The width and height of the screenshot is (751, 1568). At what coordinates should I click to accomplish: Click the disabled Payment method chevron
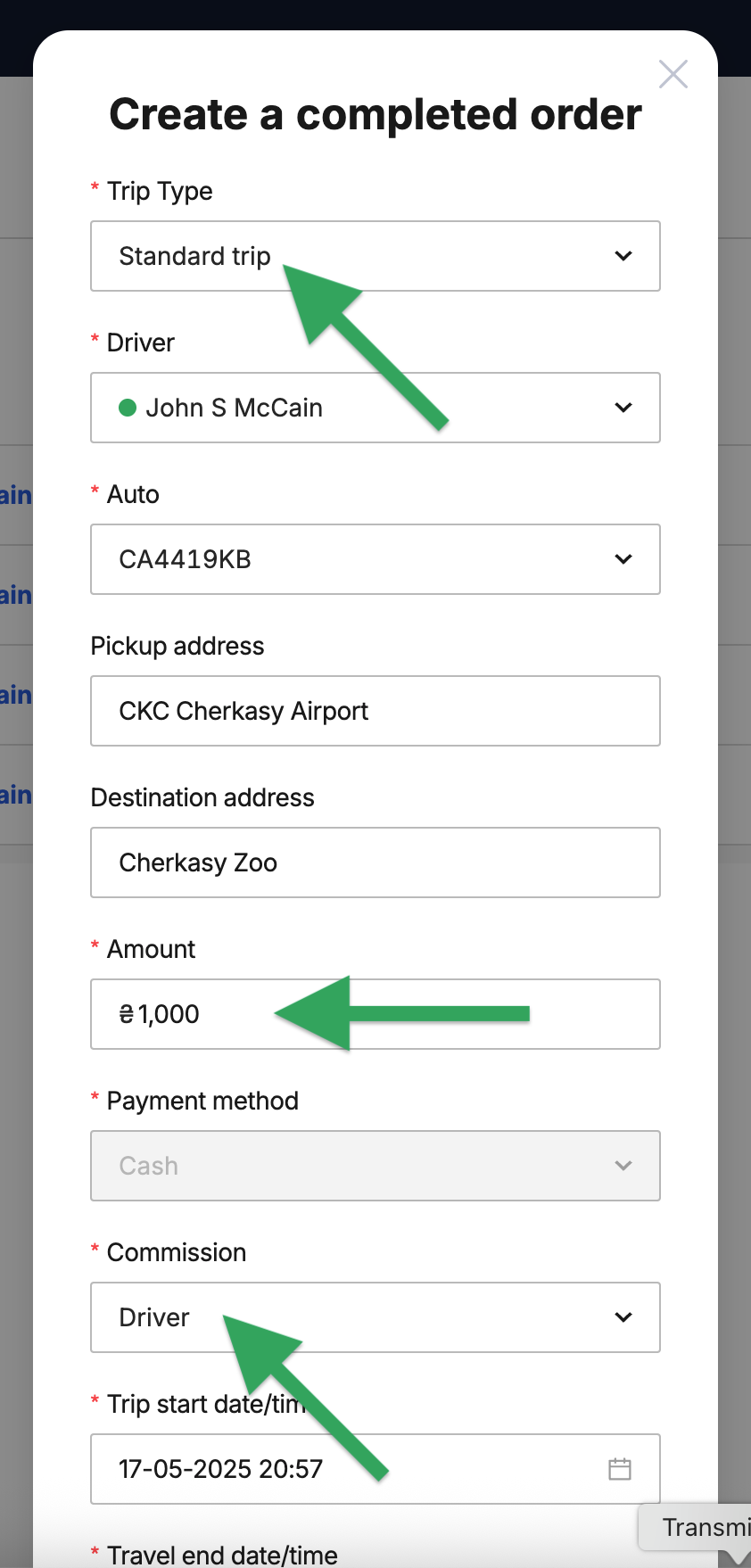623,1166
